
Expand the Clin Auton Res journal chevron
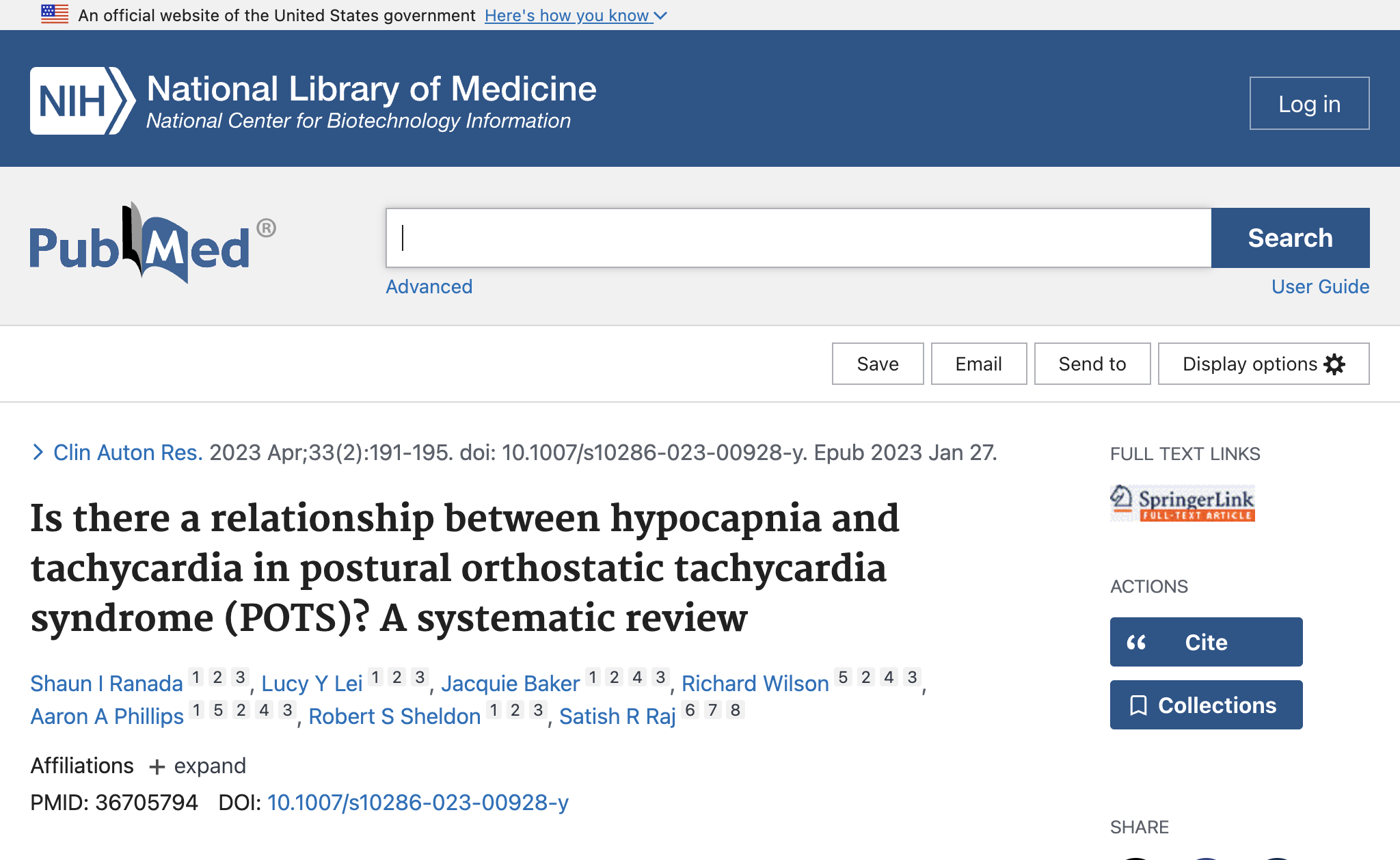point(38,453)
